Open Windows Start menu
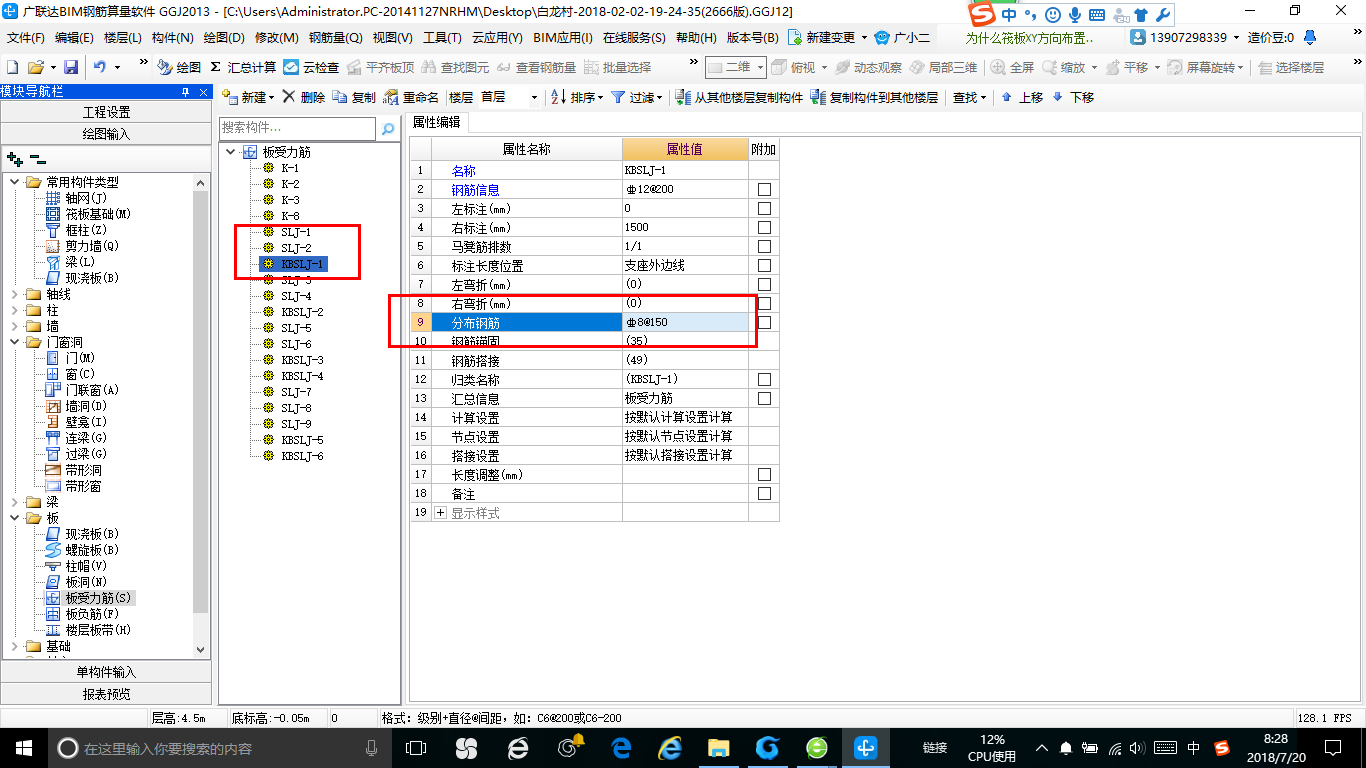This screenshot has width=1366, height=768. point(23,747)
